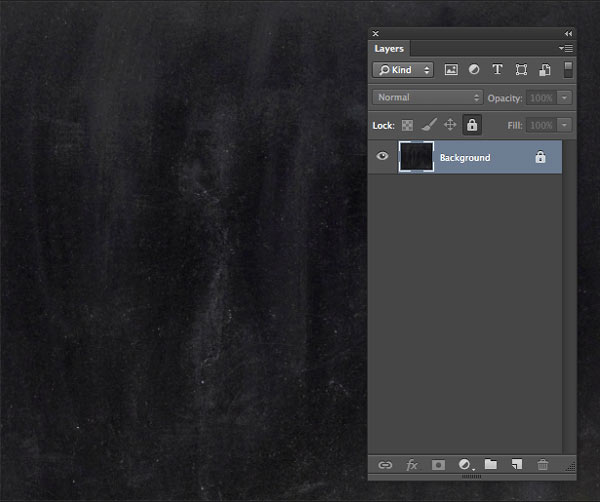Filter layers by type layers icon
This screenshot has width=600, height=502.
pyautogui.click(x=497, y=70)
